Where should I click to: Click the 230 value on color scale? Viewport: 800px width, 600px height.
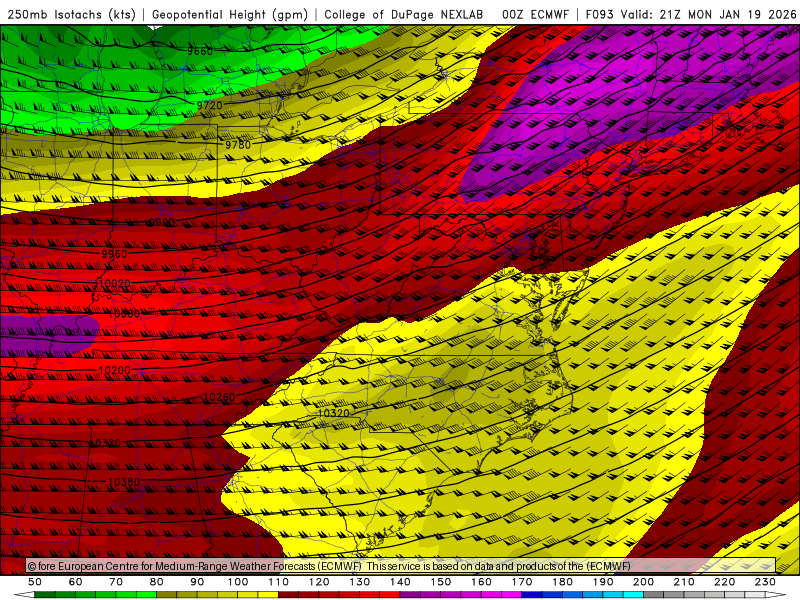point(765,582)
